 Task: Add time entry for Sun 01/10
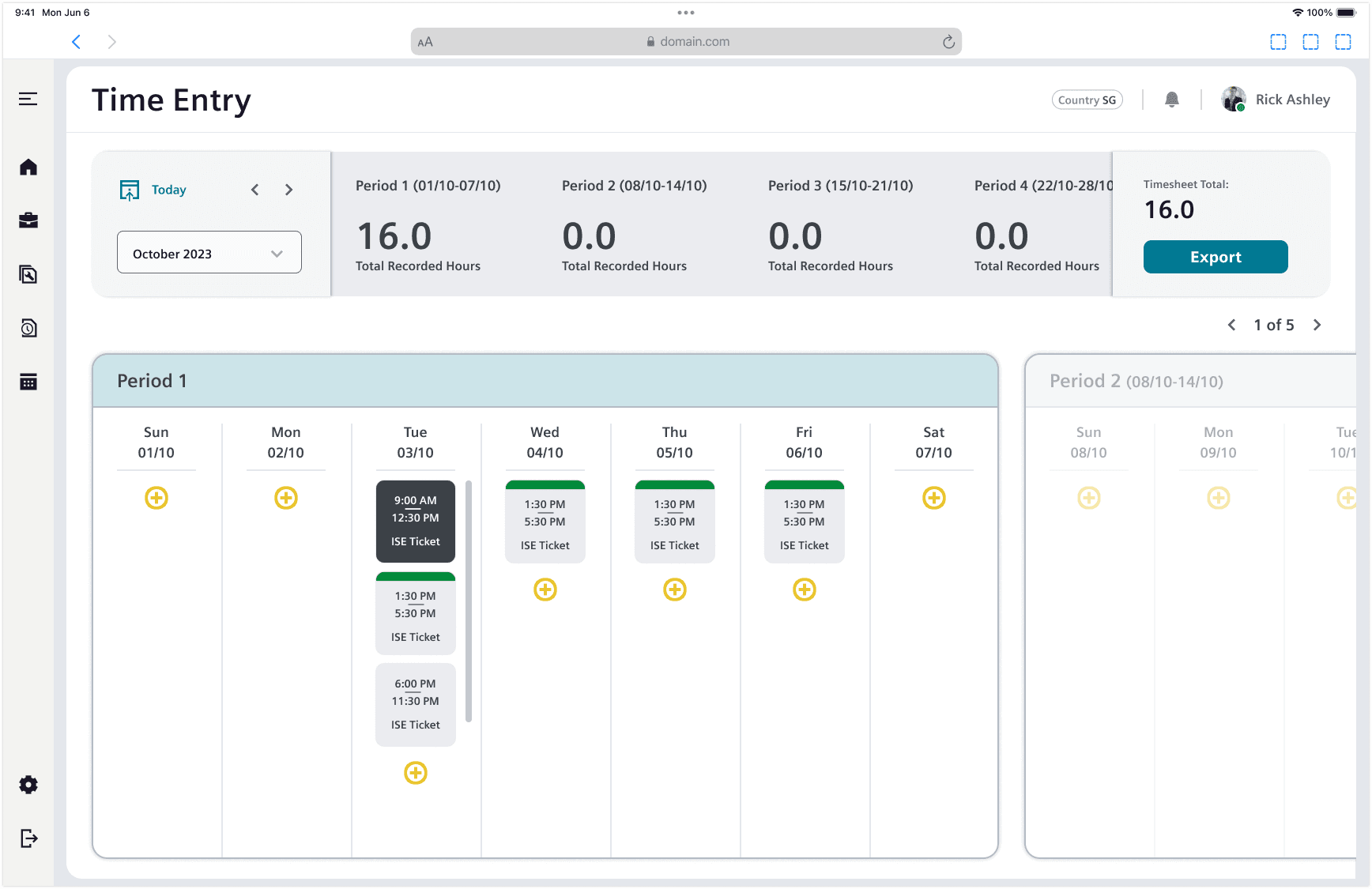(156, 498)
